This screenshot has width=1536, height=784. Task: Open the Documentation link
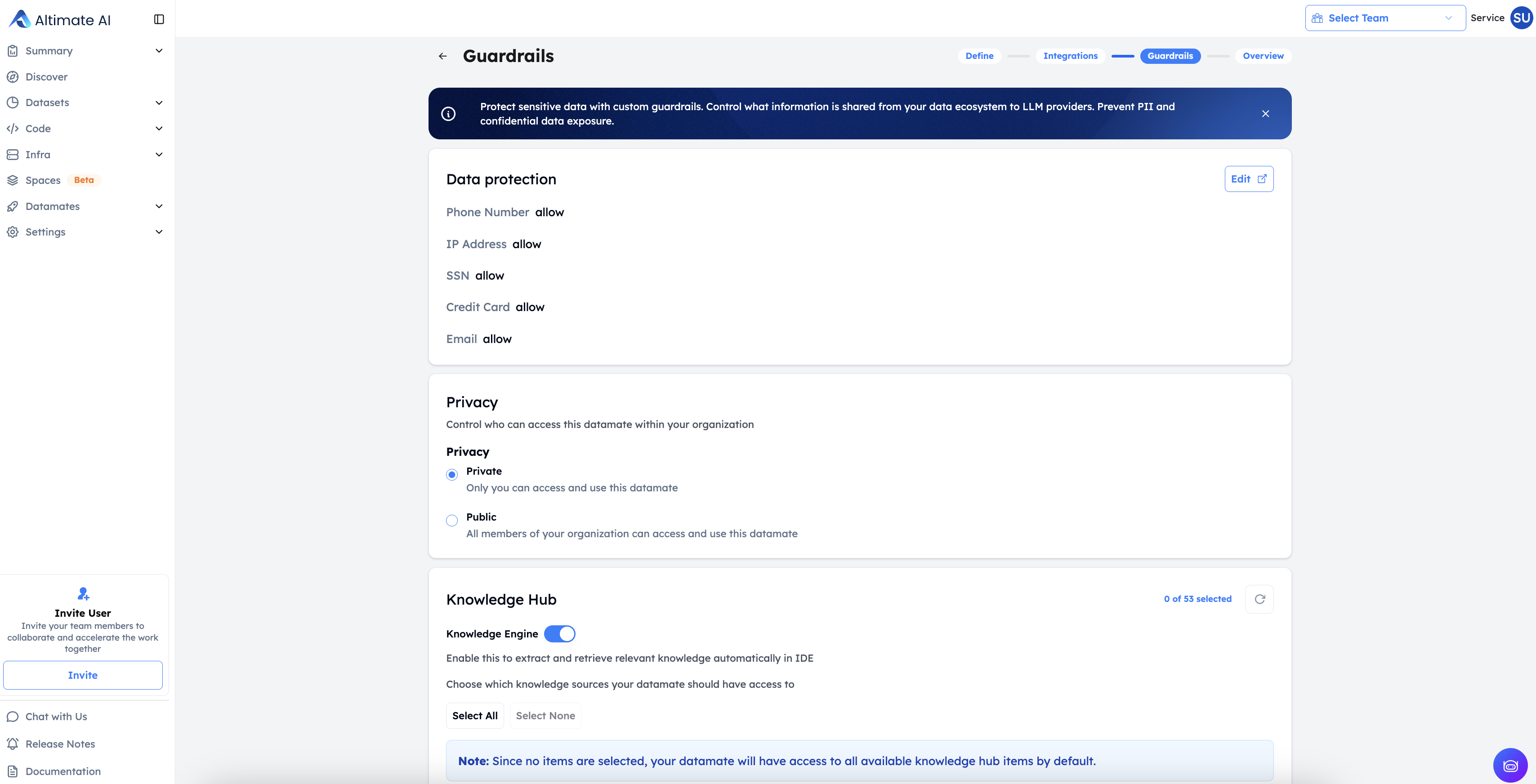[63, 771]
